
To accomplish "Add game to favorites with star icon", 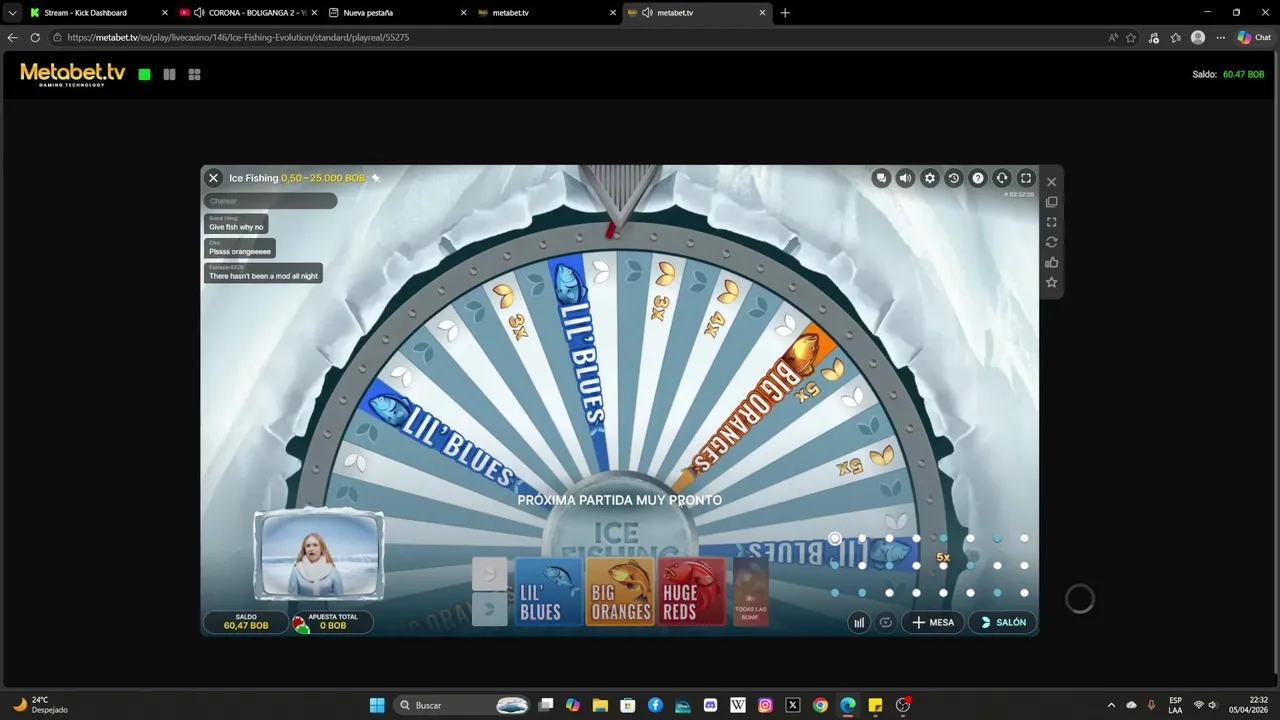I will (1051, 283).
